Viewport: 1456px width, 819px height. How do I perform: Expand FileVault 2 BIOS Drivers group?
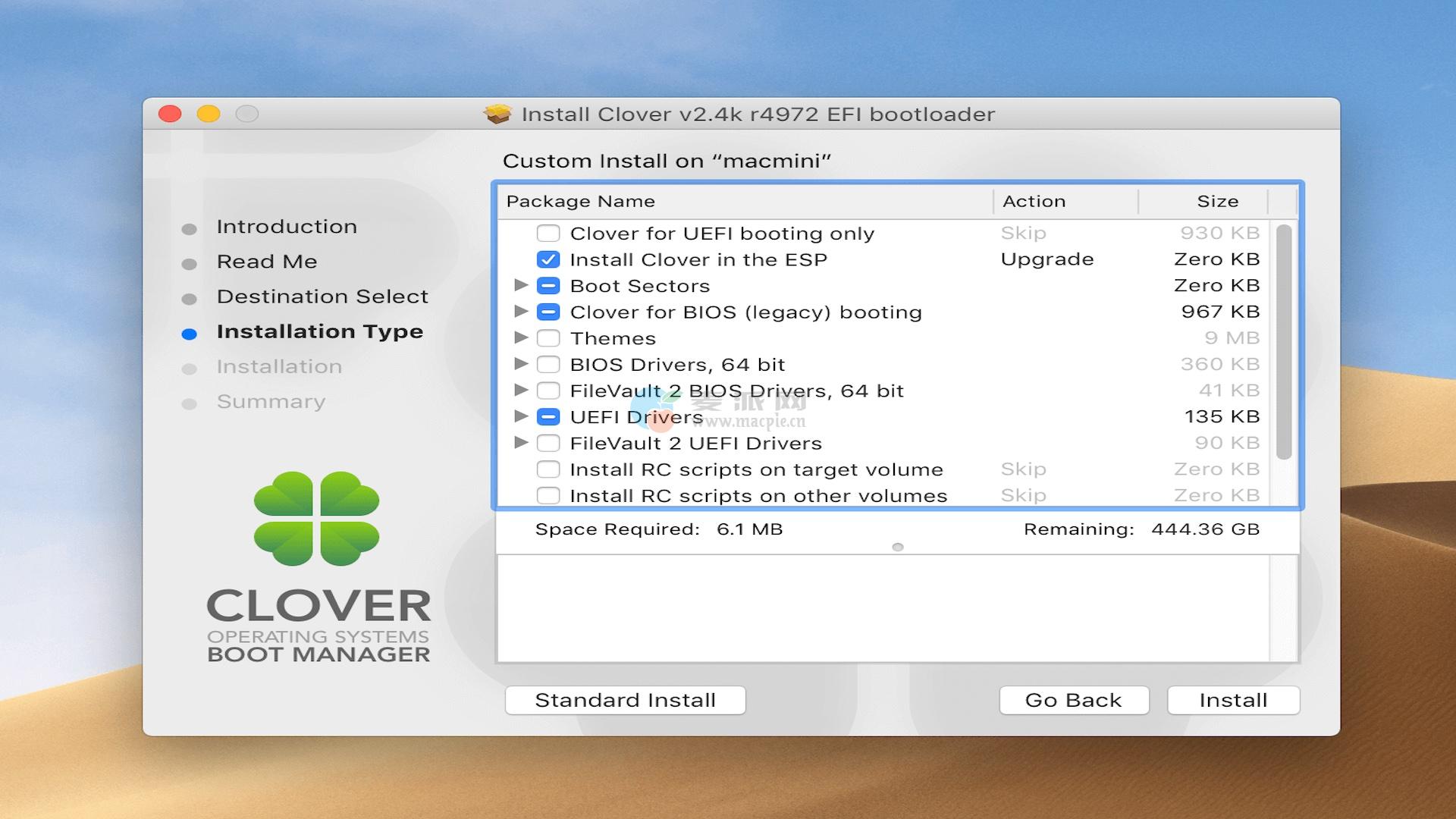click(521, 390)
